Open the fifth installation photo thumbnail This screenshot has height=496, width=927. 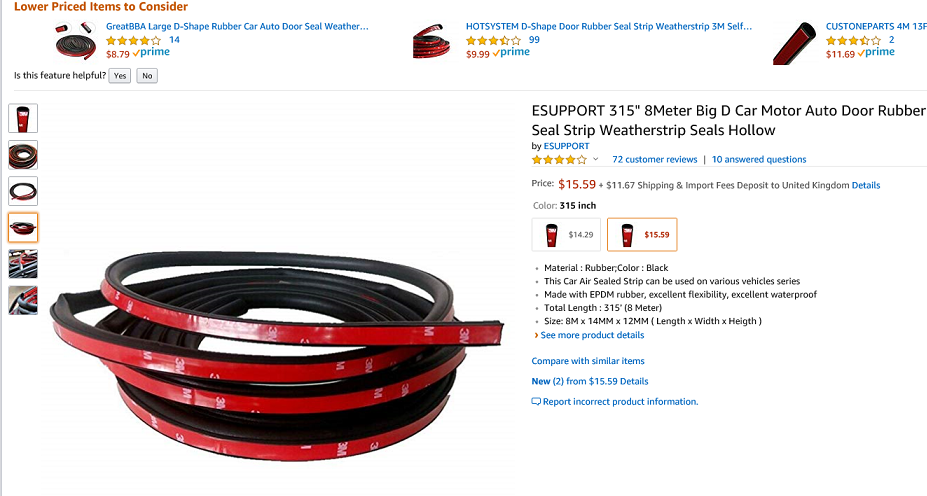[23, 264]
